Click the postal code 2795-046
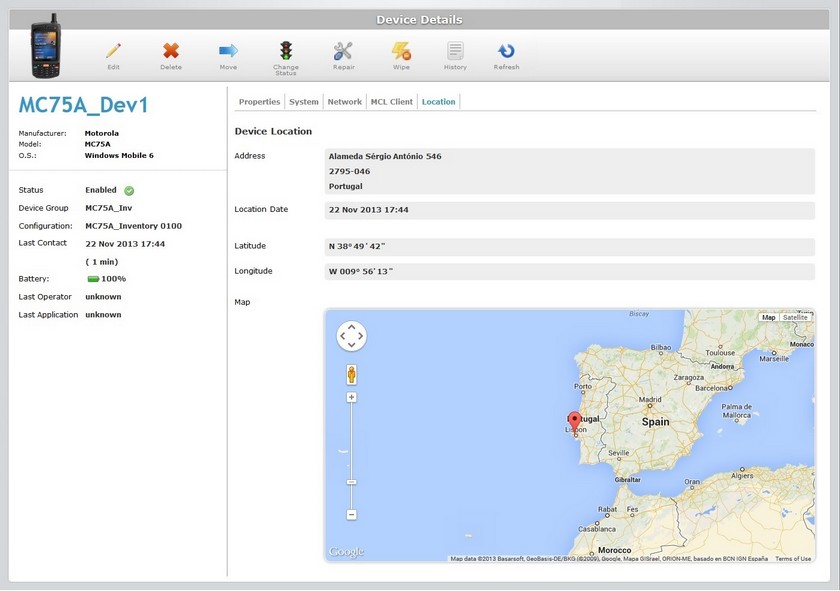840x591 pixels. [349, 171]
